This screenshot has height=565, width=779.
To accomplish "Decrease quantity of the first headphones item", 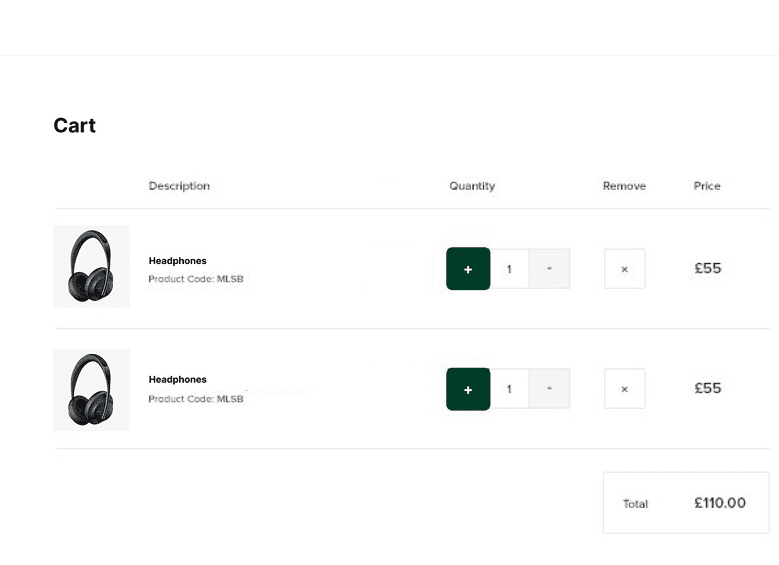I will point(549,269).
